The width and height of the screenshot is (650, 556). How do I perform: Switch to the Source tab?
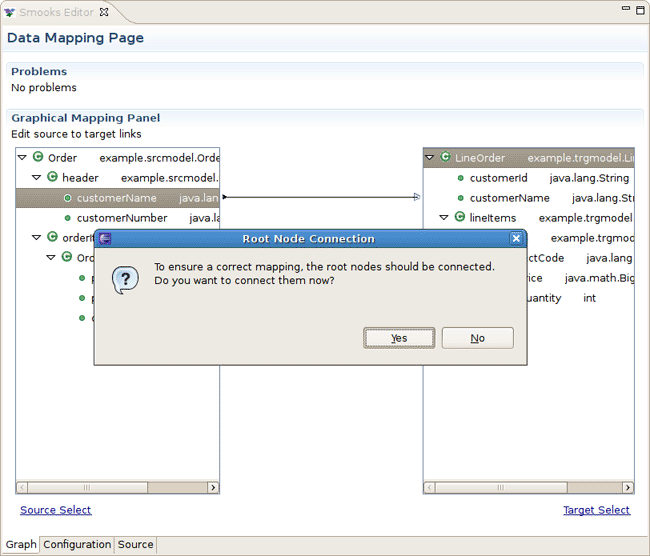(135, 545)
